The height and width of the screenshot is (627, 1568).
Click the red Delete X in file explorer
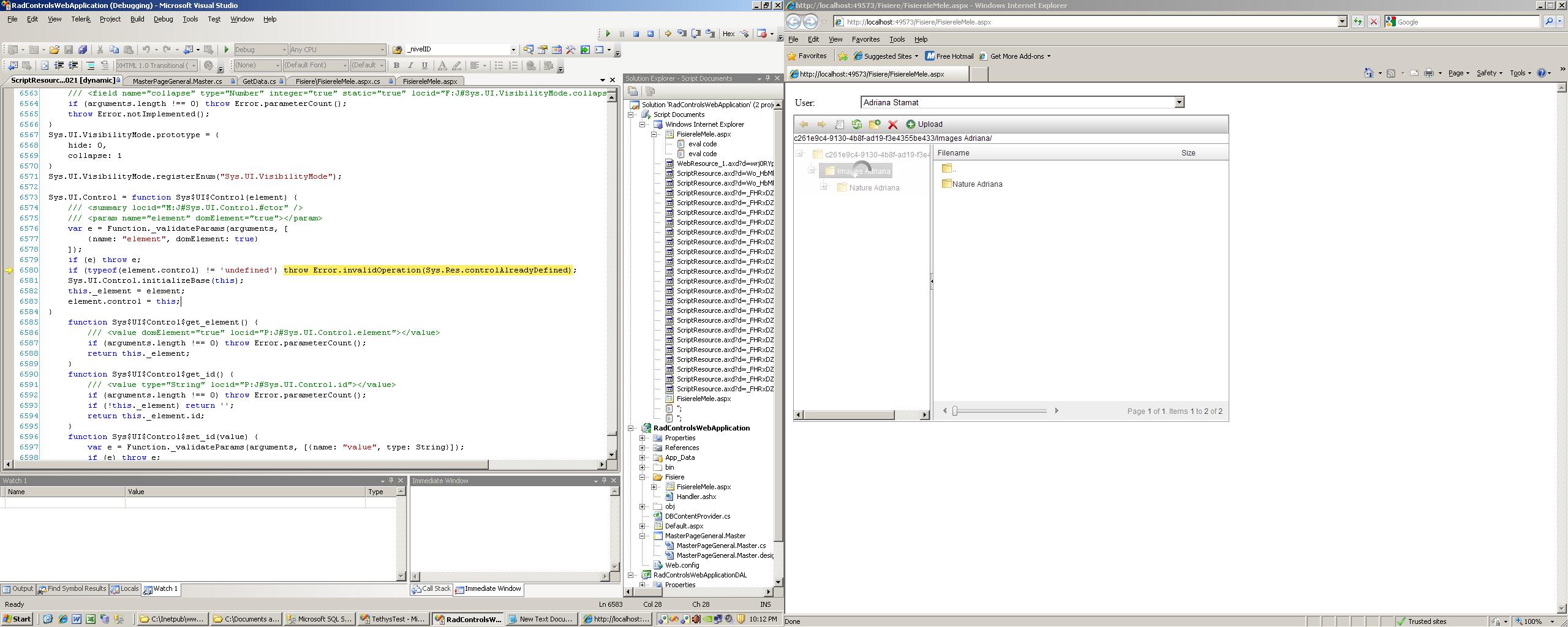(892, 124)
